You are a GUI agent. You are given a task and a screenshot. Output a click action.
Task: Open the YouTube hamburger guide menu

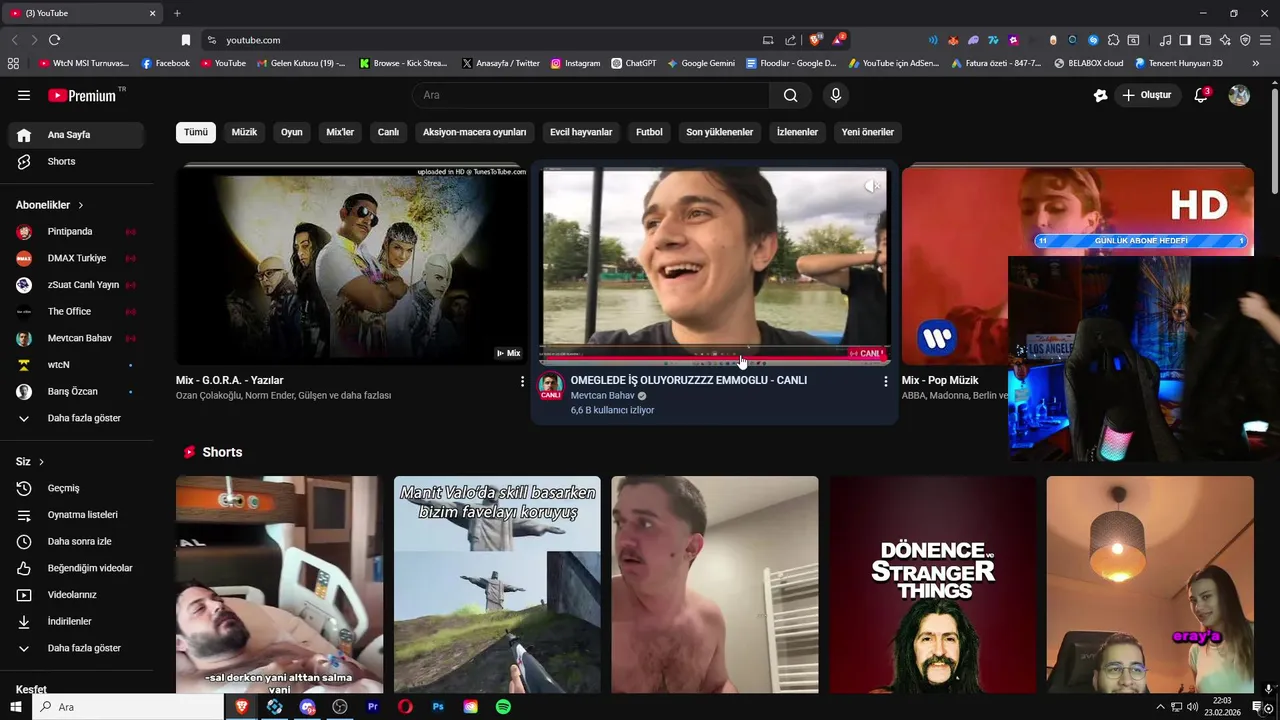(24, 95)
